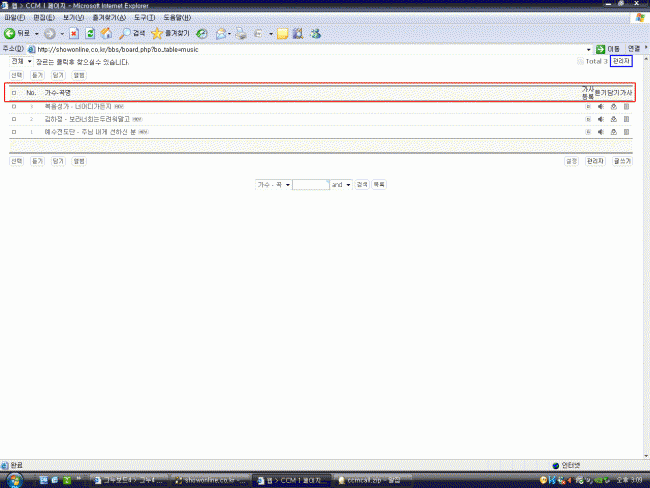Viewport: 650px width, 488px height.
Task: Click the address bar URL showonline.co.kr
Action: [118, 50]
